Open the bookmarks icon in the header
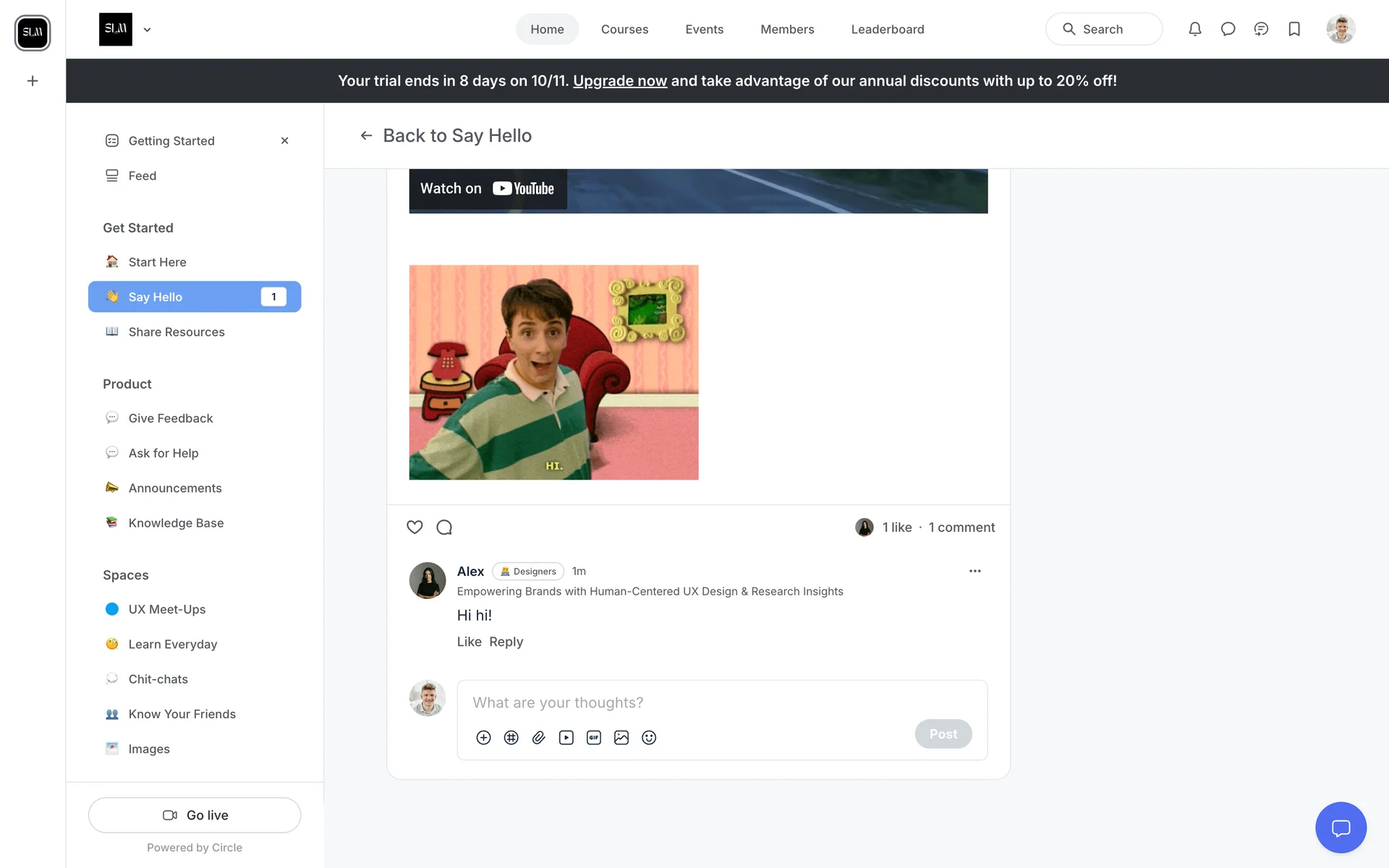The width and height of the screenshot is (1389, 868). tap(1294, 29)
